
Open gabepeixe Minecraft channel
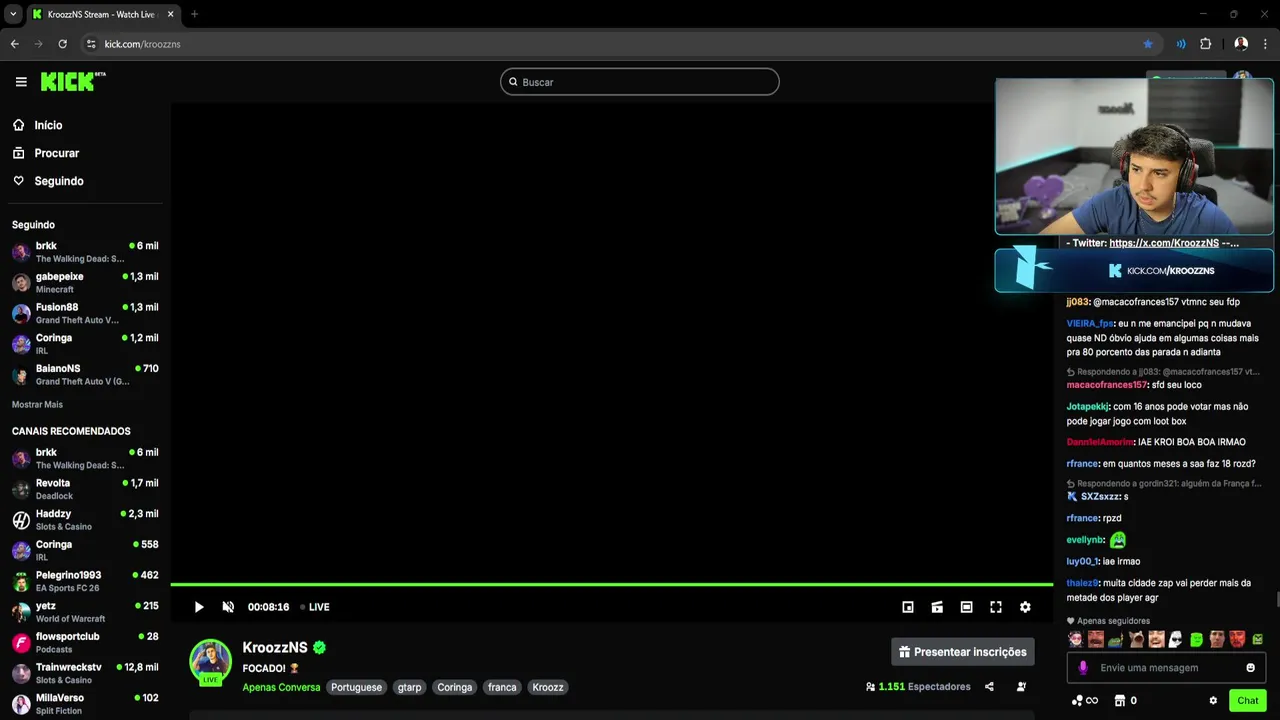[x=85, y=282]
